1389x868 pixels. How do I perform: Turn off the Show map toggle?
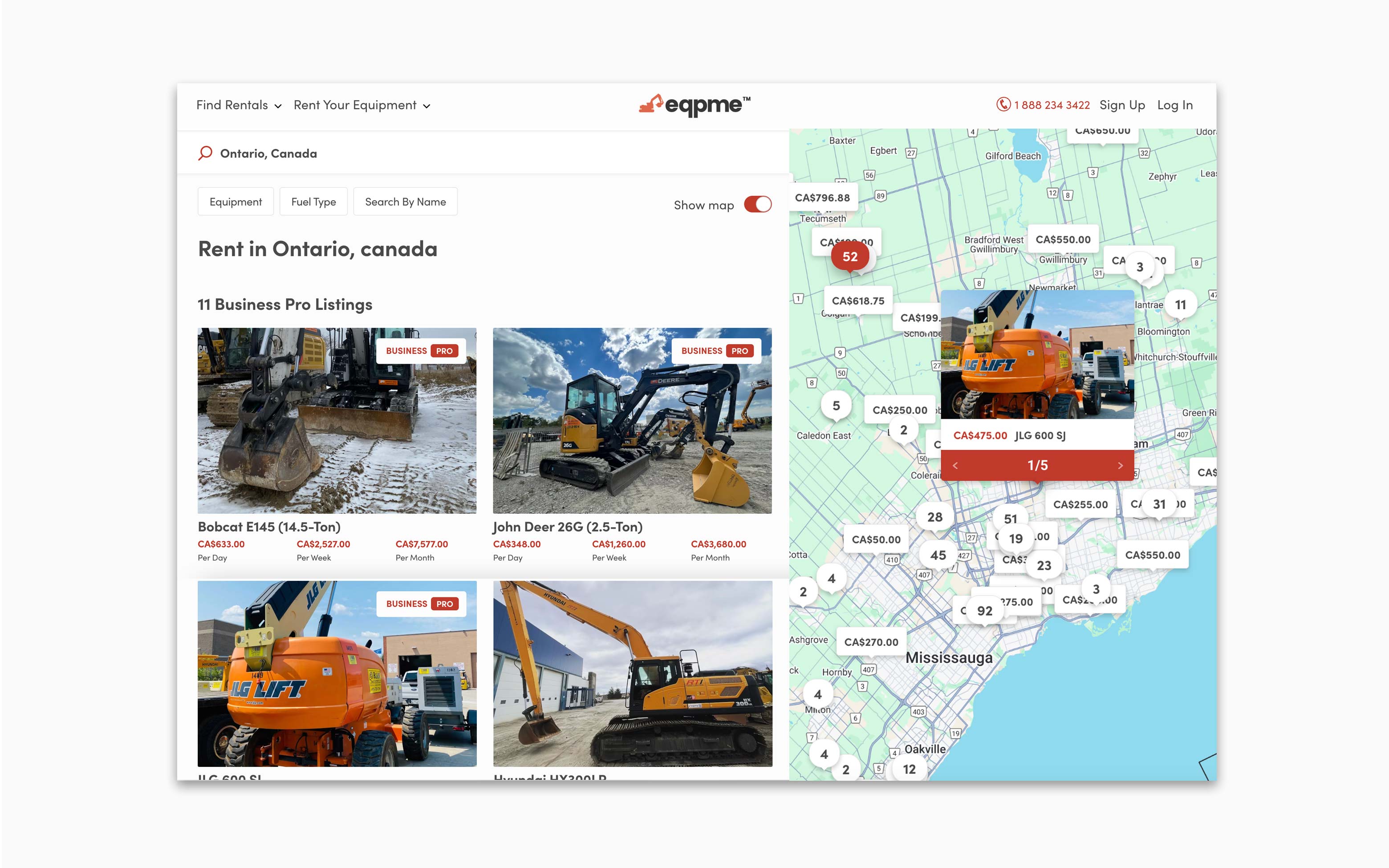pos(758,204)
